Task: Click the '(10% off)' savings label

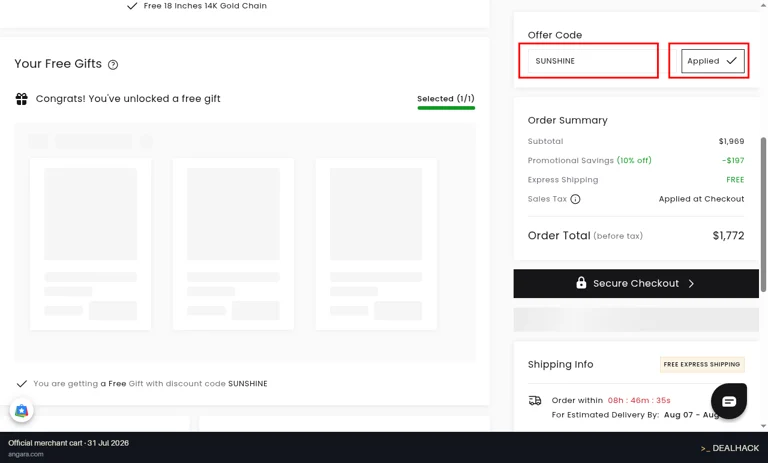Action: [x=634, y=160]
